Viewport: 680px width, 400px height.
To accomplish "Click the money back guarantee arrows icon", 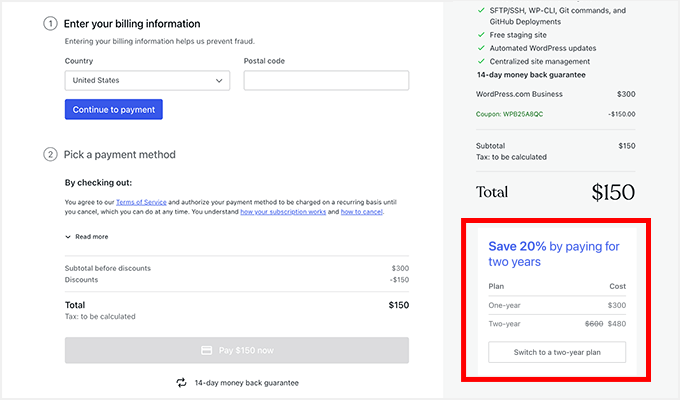I will tap(181, 382).
